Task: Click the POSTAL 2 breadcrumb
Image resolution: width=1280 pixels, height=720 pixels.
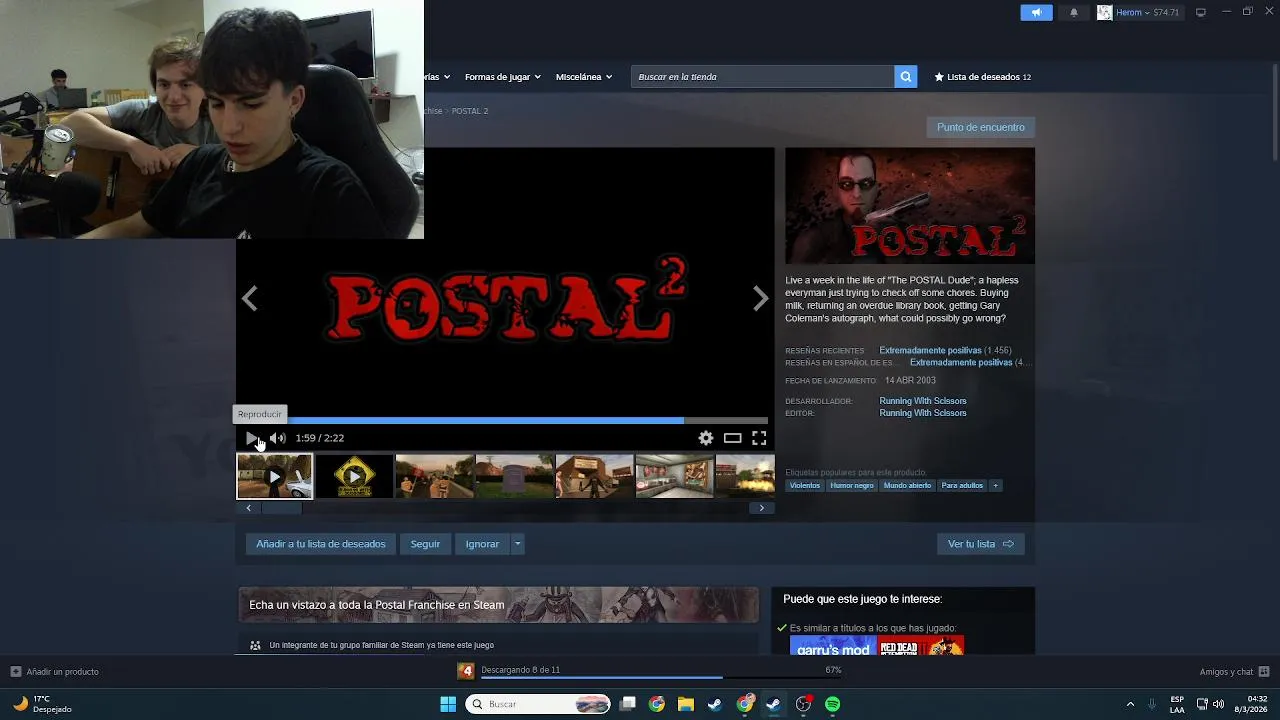Action: coord(470,111)
